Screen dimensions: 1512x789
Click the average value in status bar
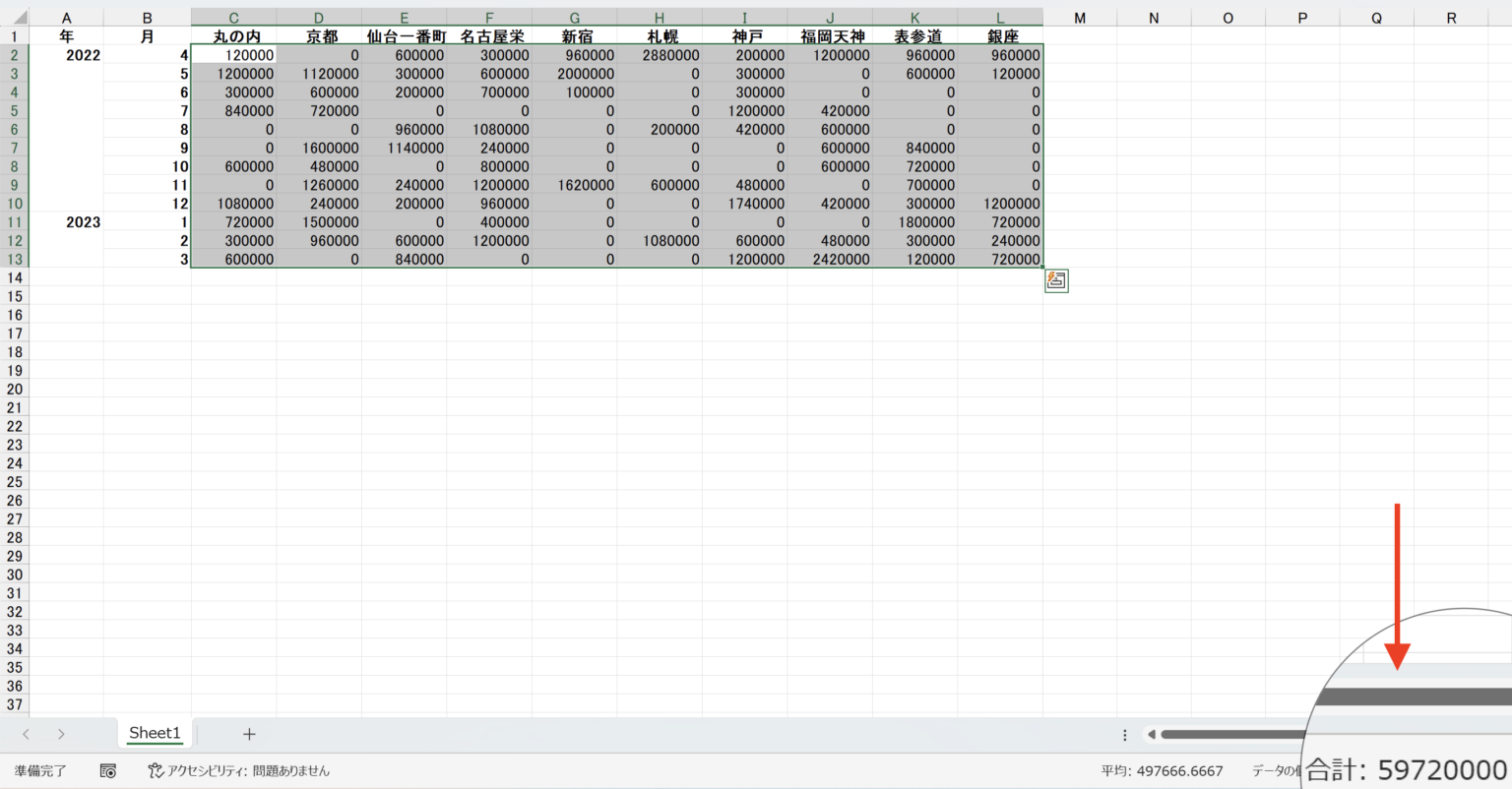(x=1162, y=771)
